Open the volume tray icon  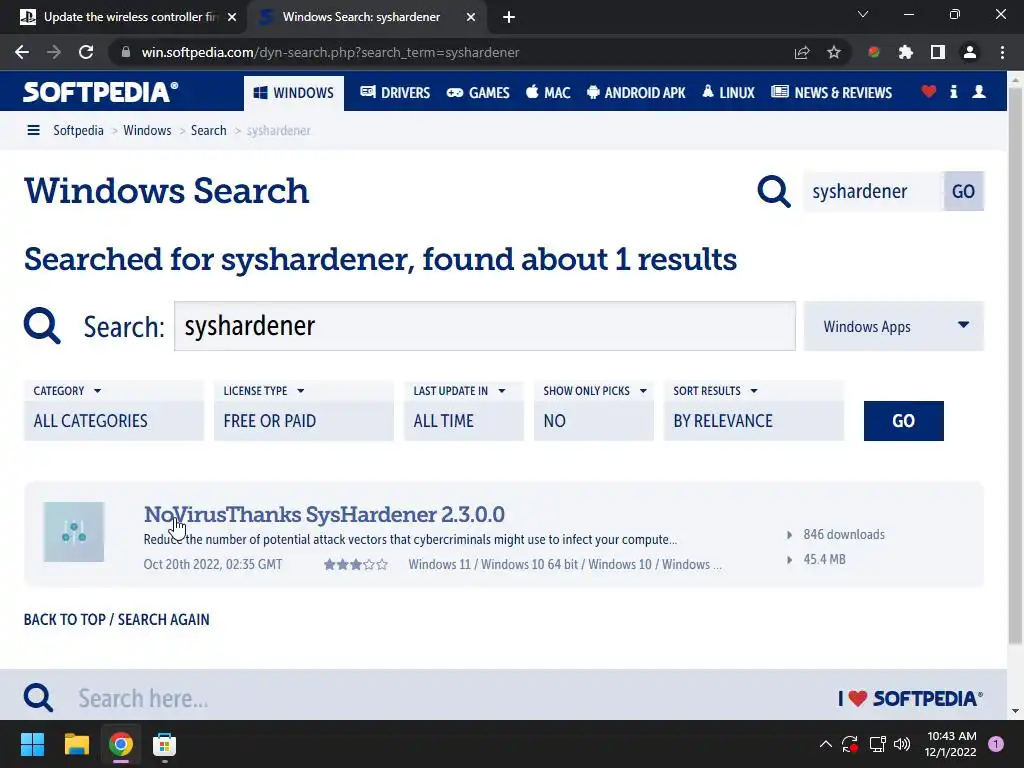(902, 744)
